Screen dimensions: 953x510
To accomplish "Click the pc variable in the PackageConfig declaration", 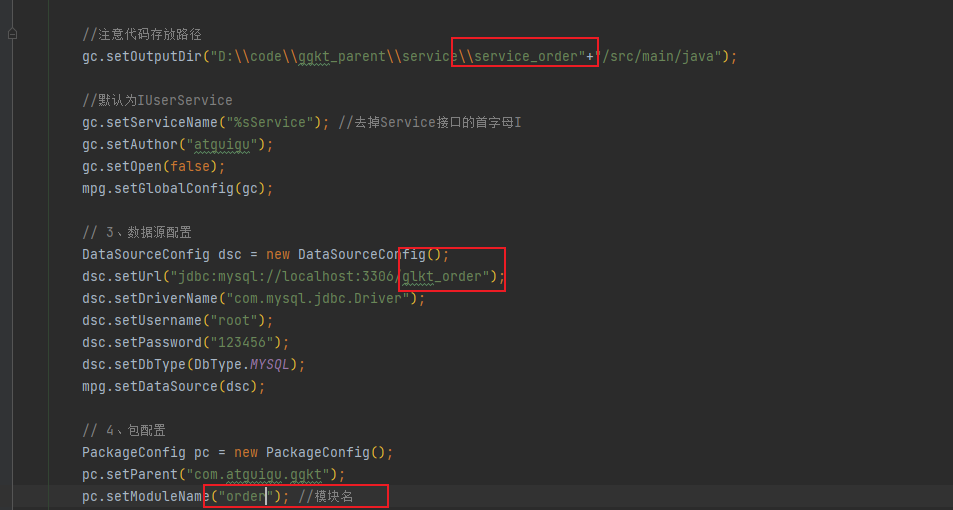I will coord(202,452).
